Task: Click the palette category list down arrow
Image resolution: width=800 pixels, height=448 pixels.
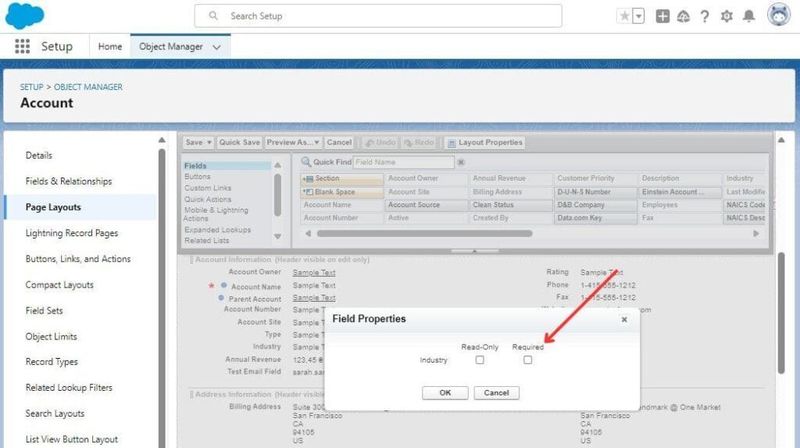Action: pos(278,236)
